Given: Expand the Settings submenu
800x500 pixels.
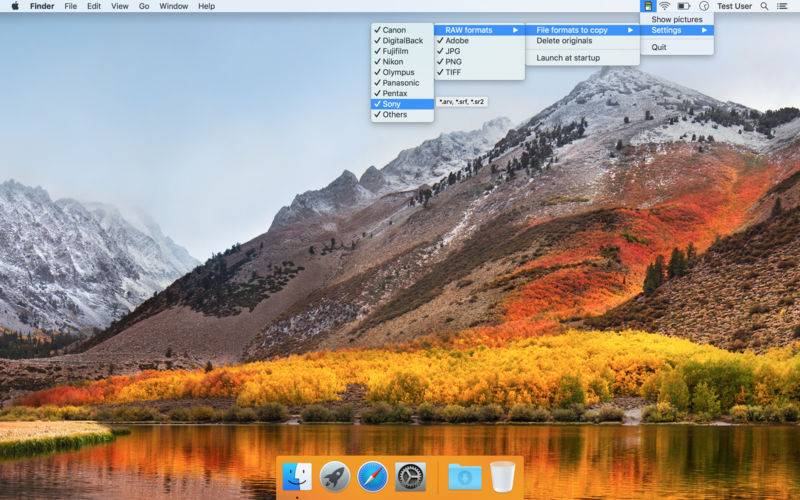Looking at the screenshot, I should tap(677, 30).
